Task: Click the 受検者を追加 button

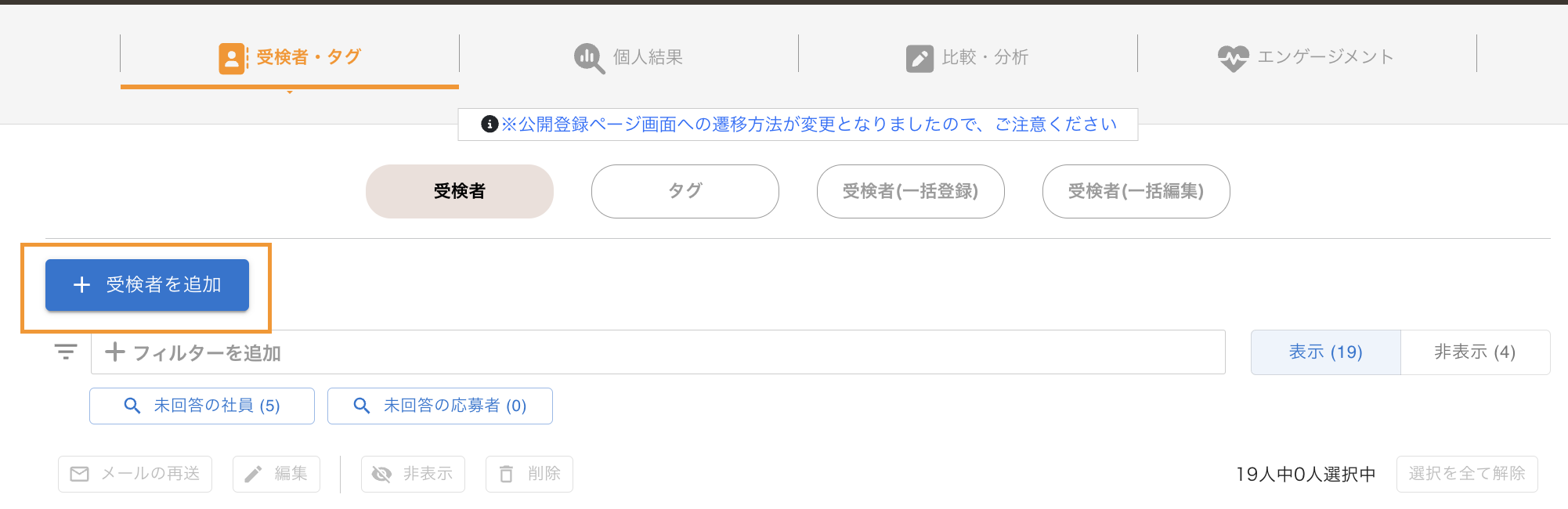Action: 147,285
